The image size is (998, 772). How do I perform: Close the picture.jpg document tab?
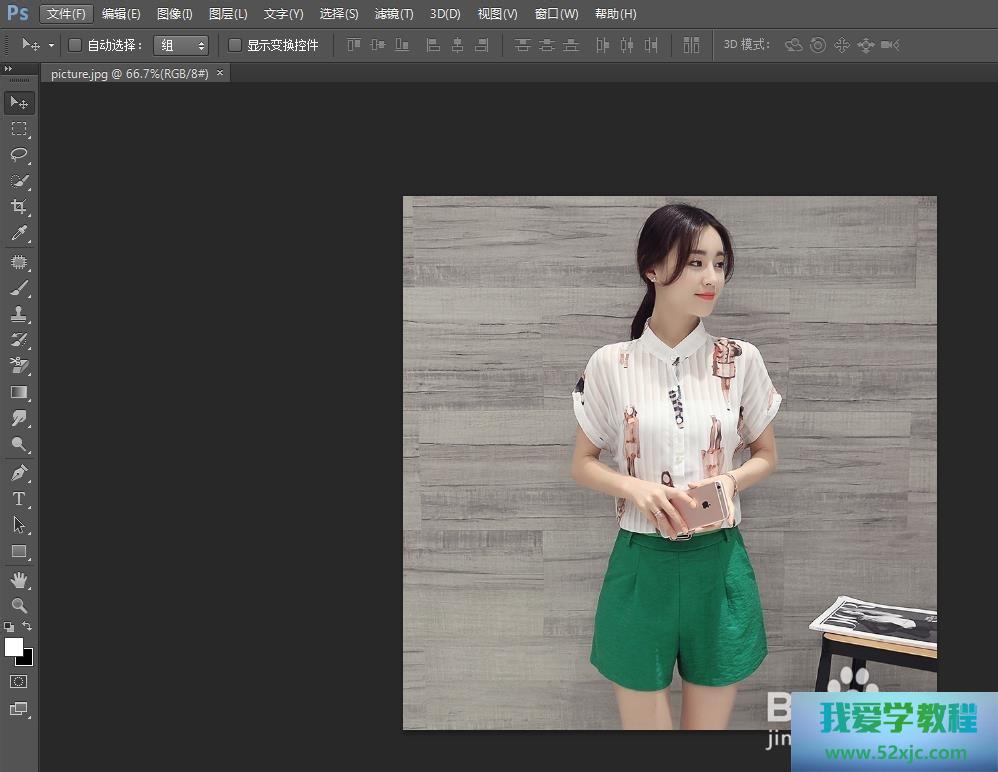220,73
